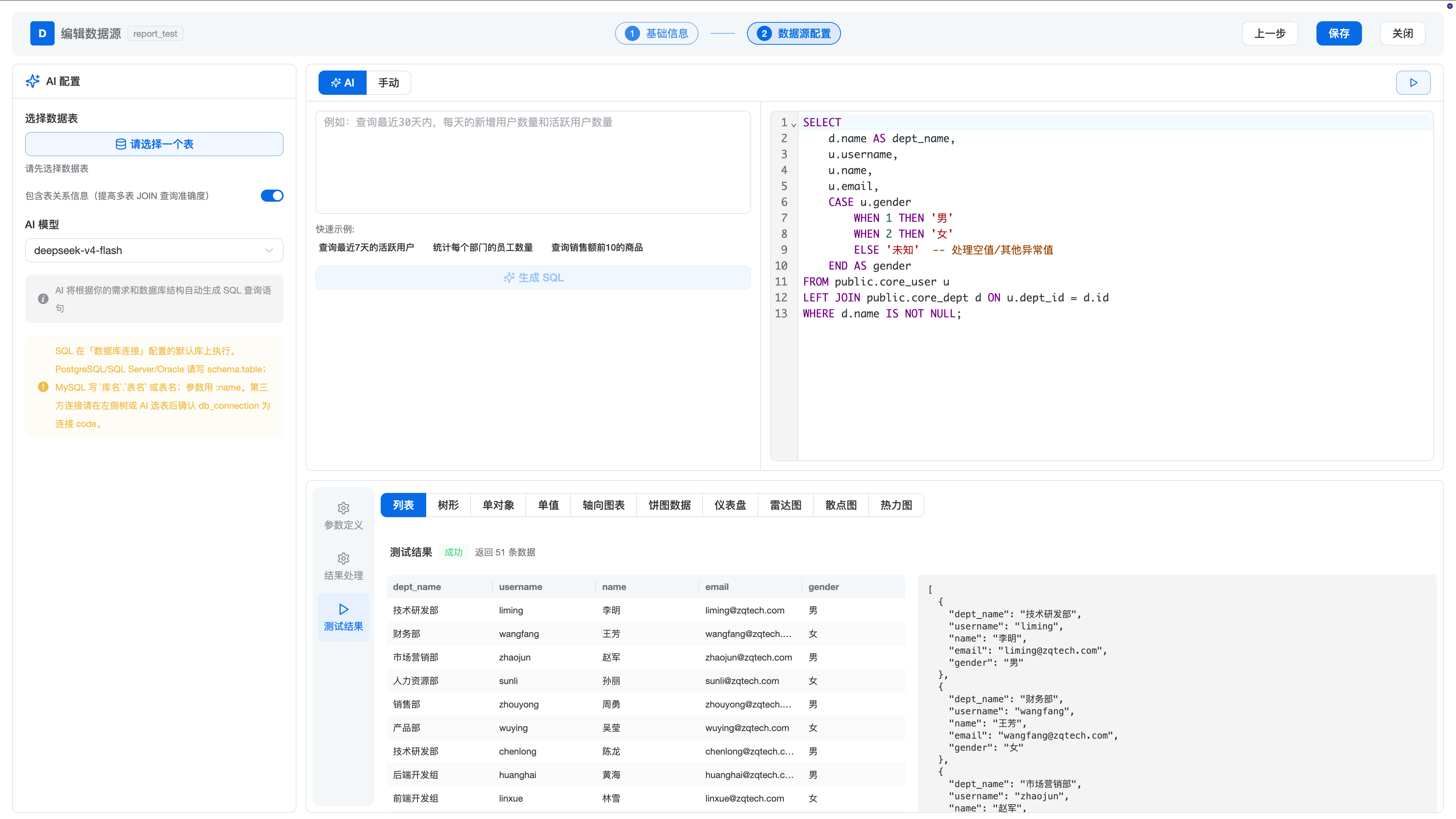Viewport: 1456px width, 819px height.
Task: Open the deepseek-v4-flash model dropdown
Action: tap(154, 250)
